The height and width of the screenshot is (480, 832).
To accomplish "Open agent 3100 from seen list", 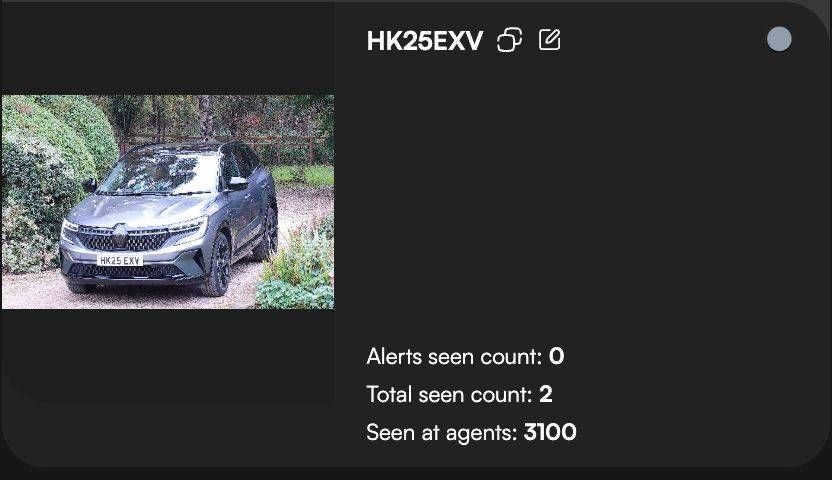I will coord(550,432).
